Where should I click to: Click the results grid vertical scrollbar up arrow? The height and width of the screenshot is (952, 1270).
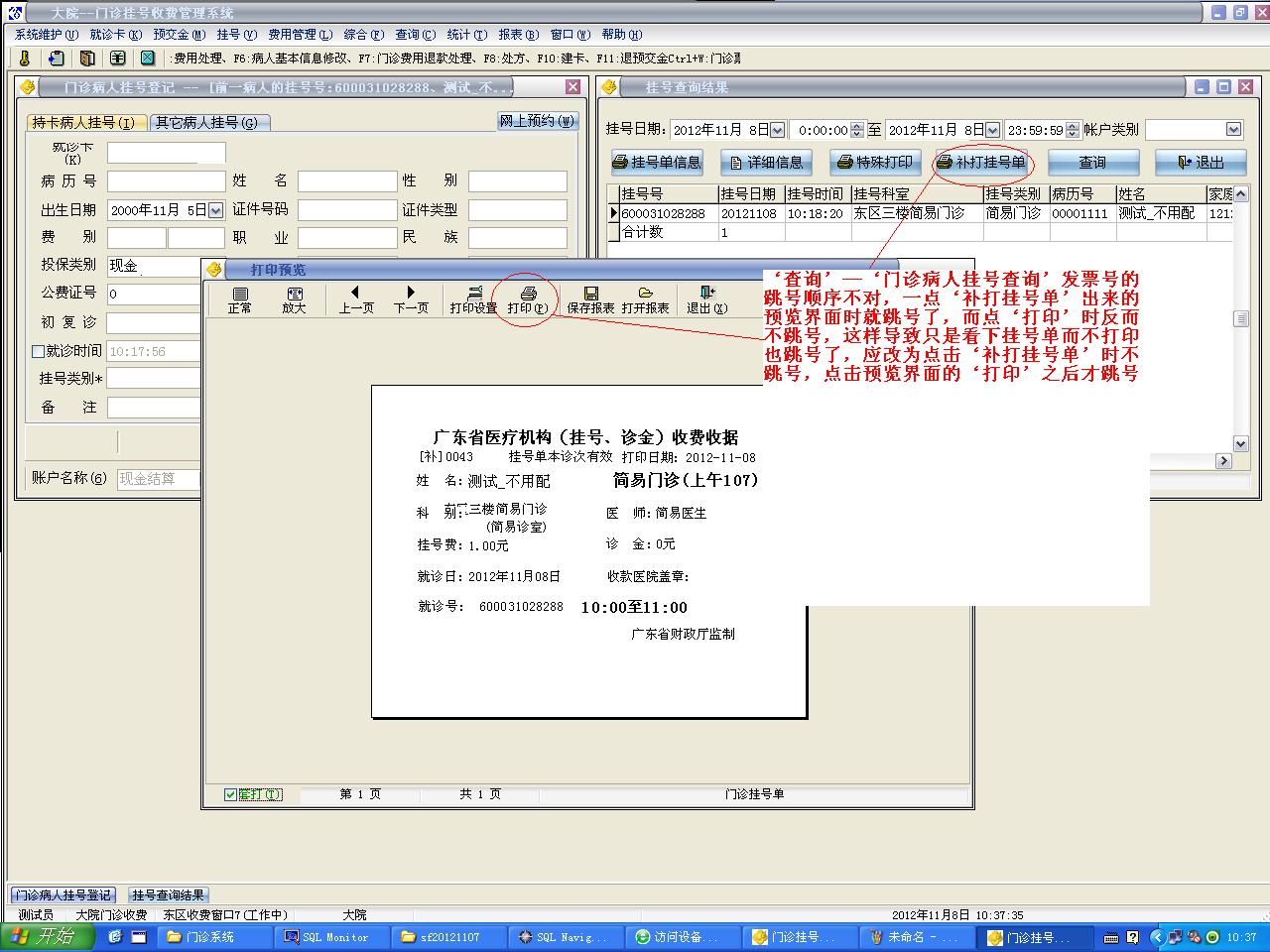[x=1240, y=192]
